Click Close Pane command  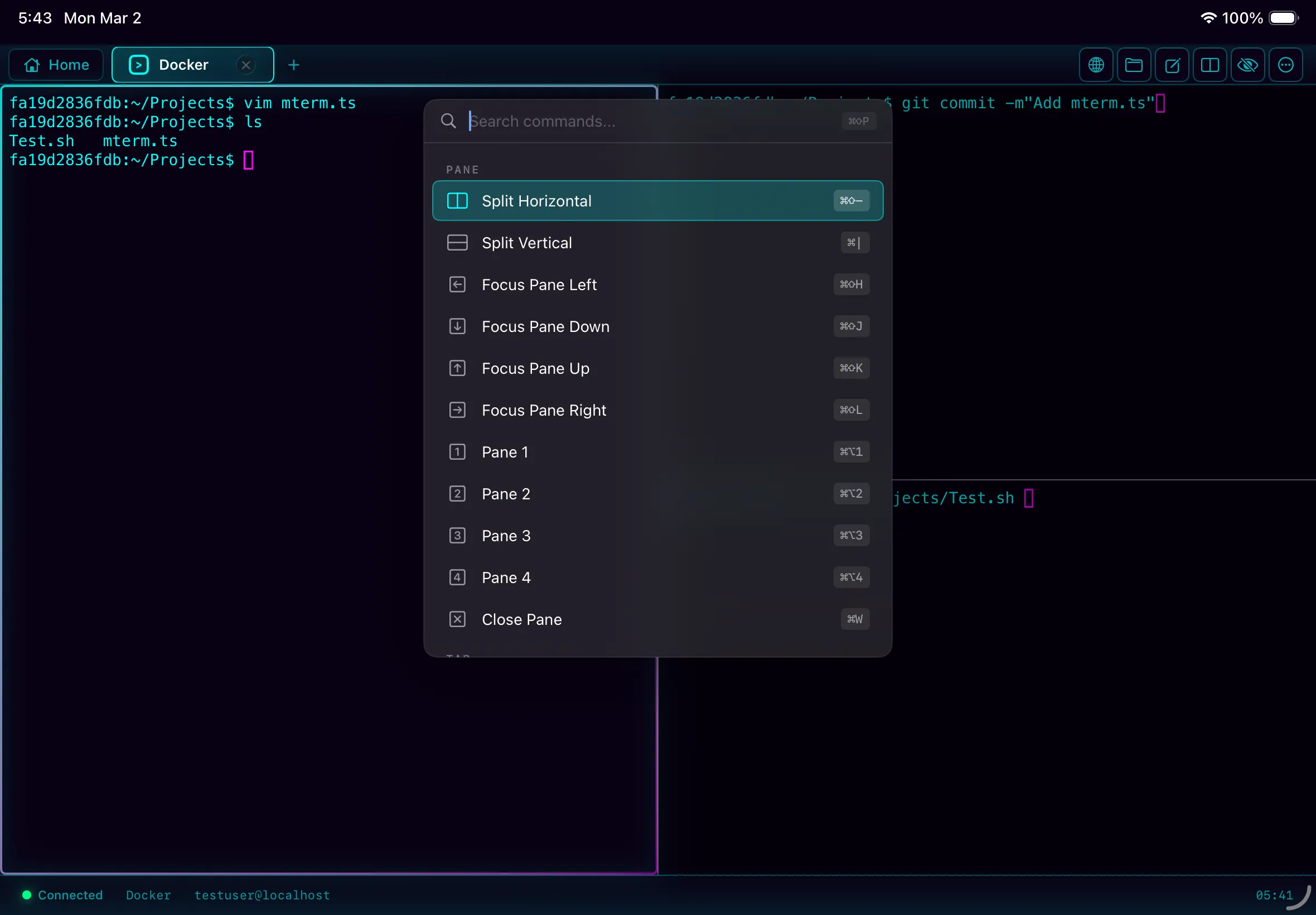[657, 619]
